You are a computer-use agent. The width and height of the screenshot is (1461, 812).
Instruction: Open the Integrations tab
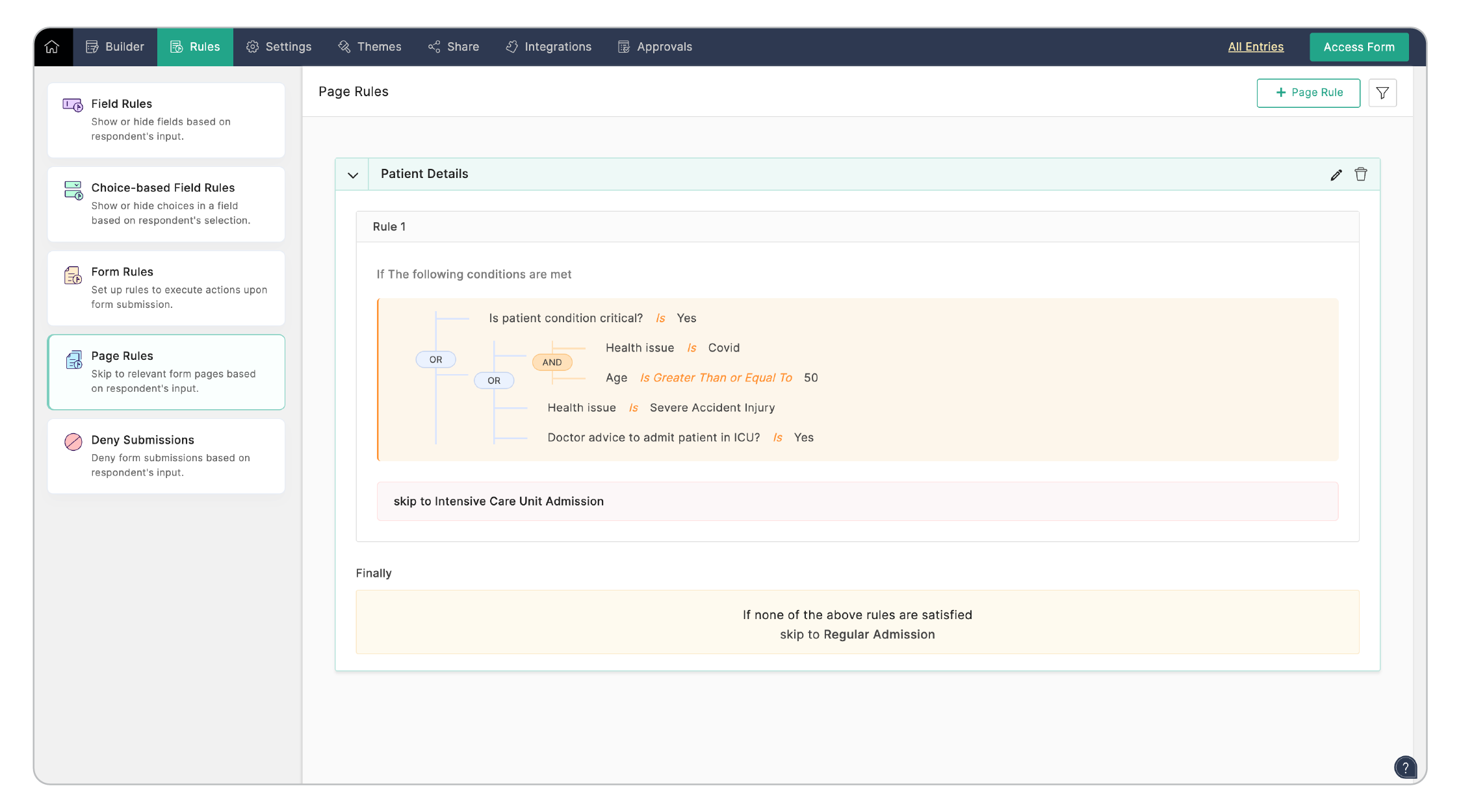click(549, 47)
